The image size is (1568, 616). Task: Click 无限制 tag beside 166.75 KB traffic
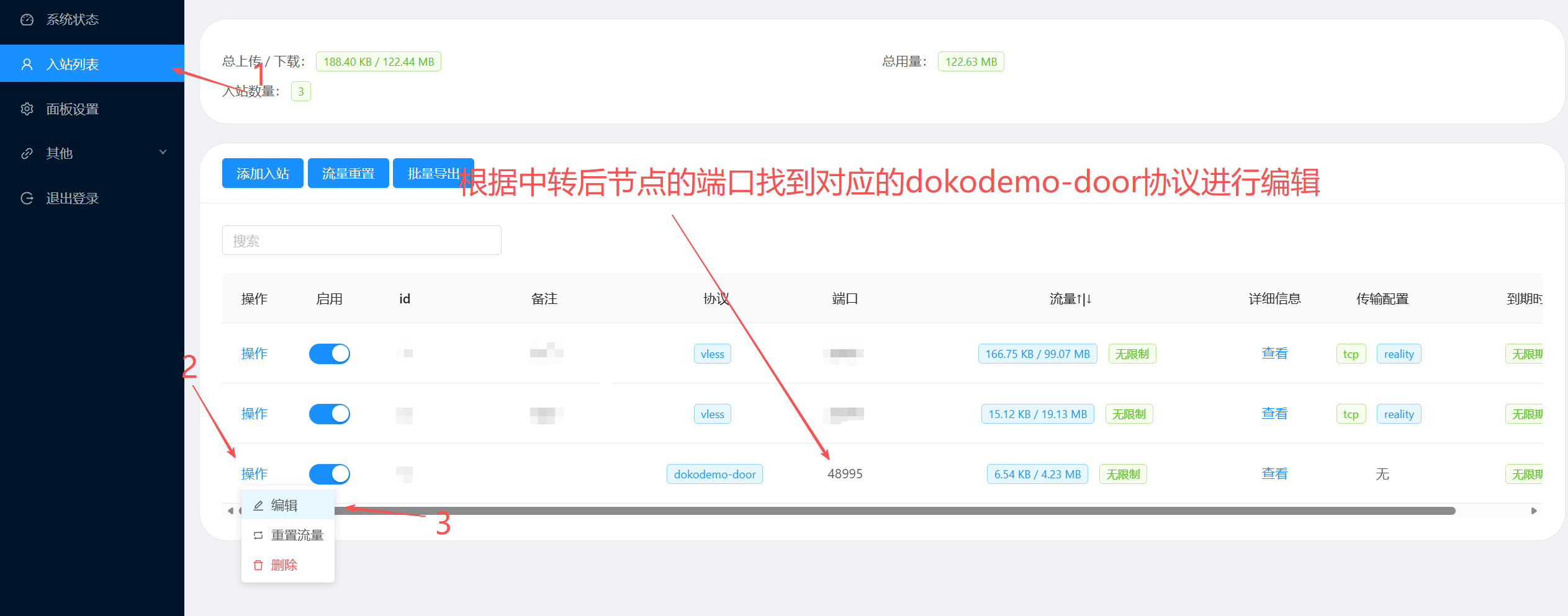[x=1132, y=354]
